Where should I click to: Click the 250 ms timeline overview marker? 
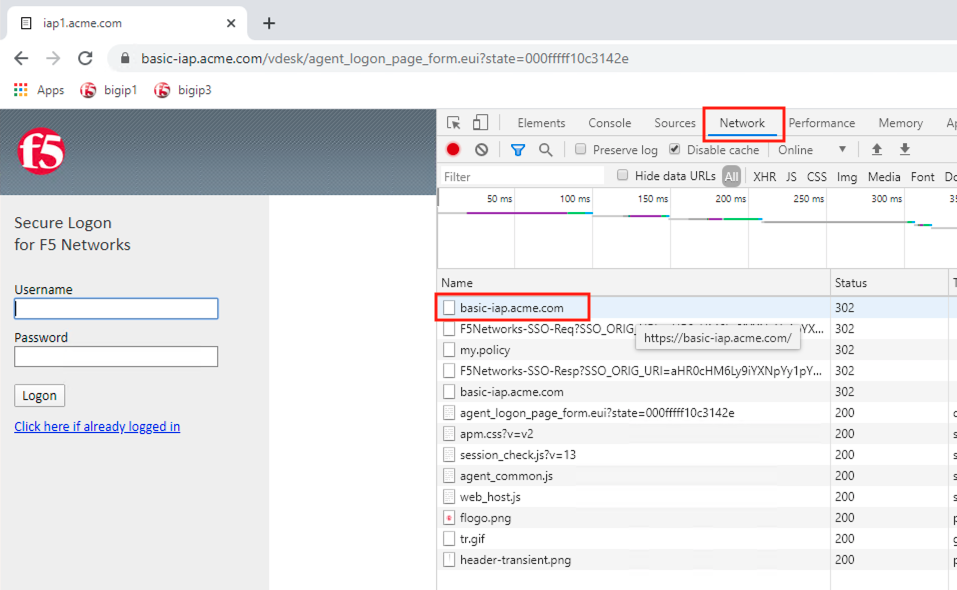809,199
